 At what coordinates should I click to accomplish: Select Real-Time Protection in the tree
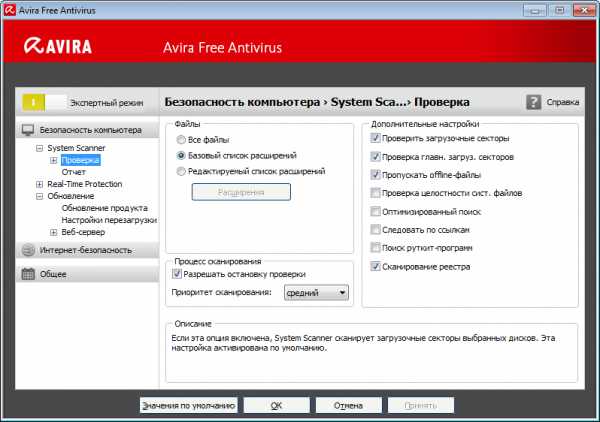(x=85, y=184)
